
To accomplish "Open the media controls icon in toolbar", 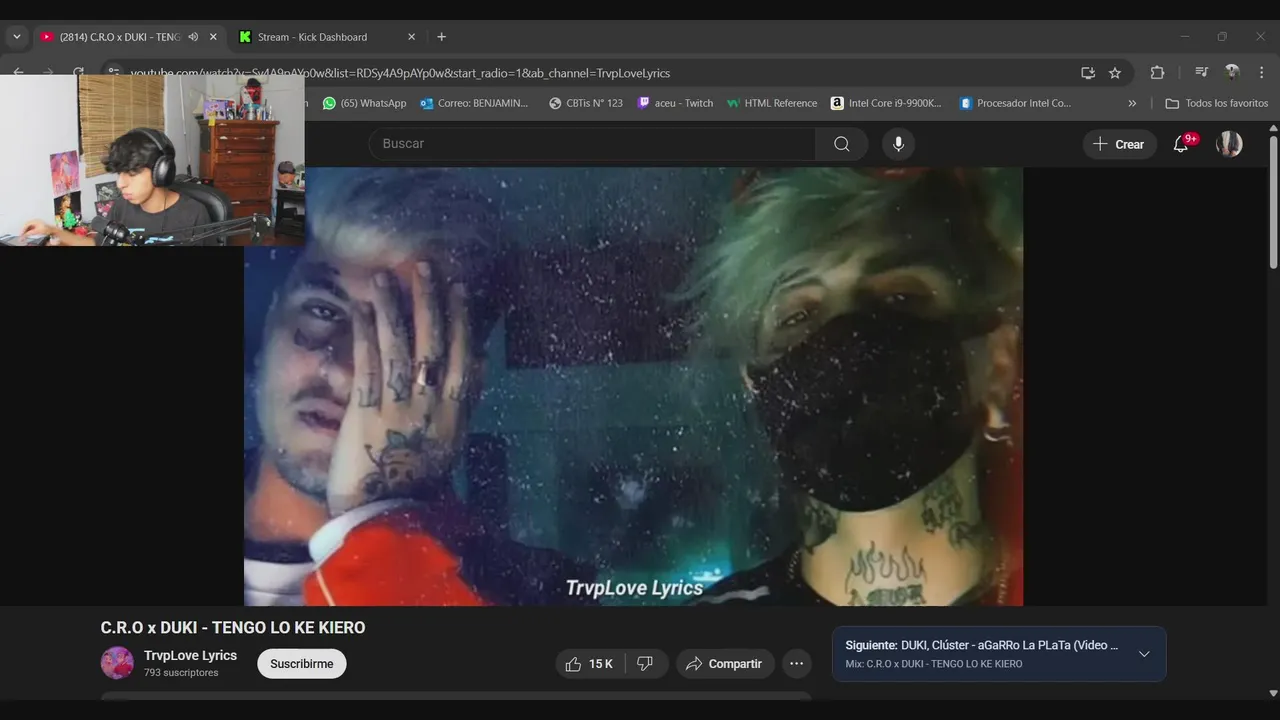I will coord(1201,73).
